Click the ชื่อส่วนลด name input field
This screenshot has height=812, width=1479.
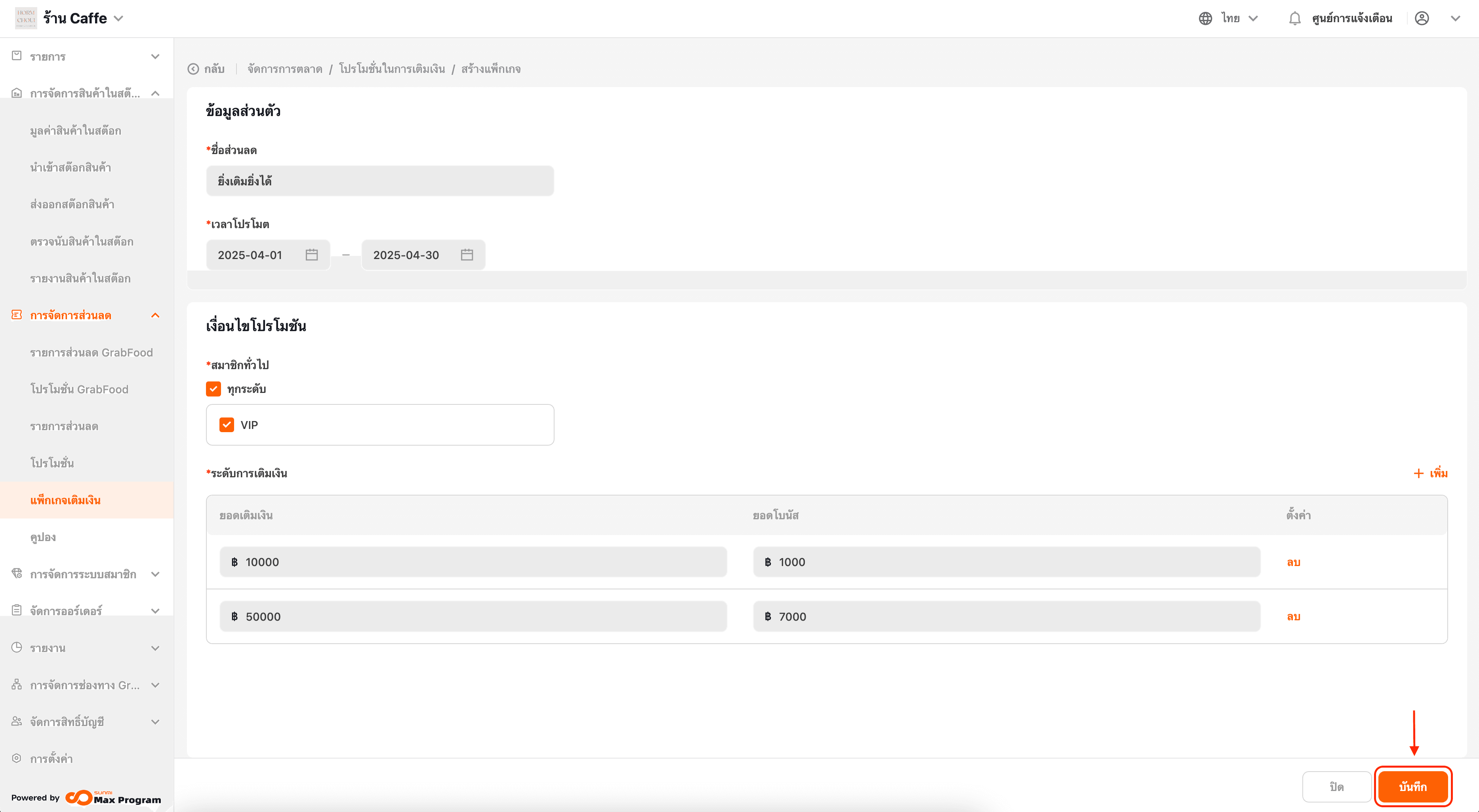pos(379,181)
